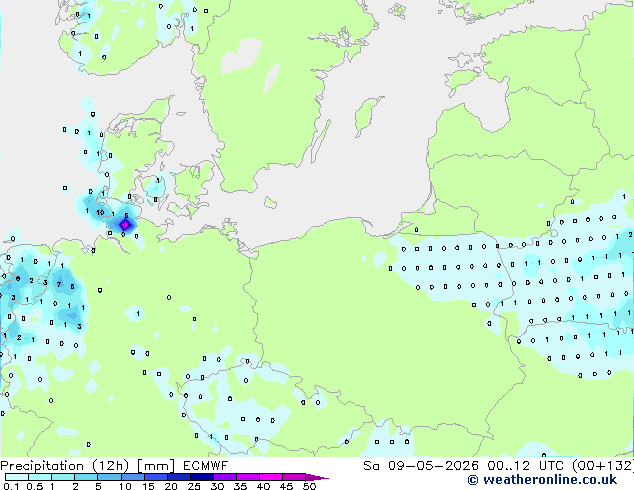This screenshot has height=490, width=634.
Task: Select the 25–30 mm navy legend swatch
Action: pyautogui.click(x=202, y=477)
